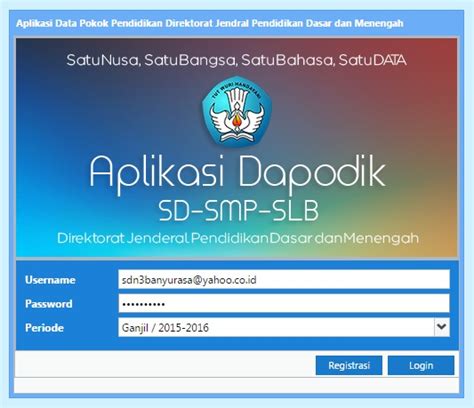This screenshot has height=408, width=474.
Task: Click the Username label
Action: [50, 280]
